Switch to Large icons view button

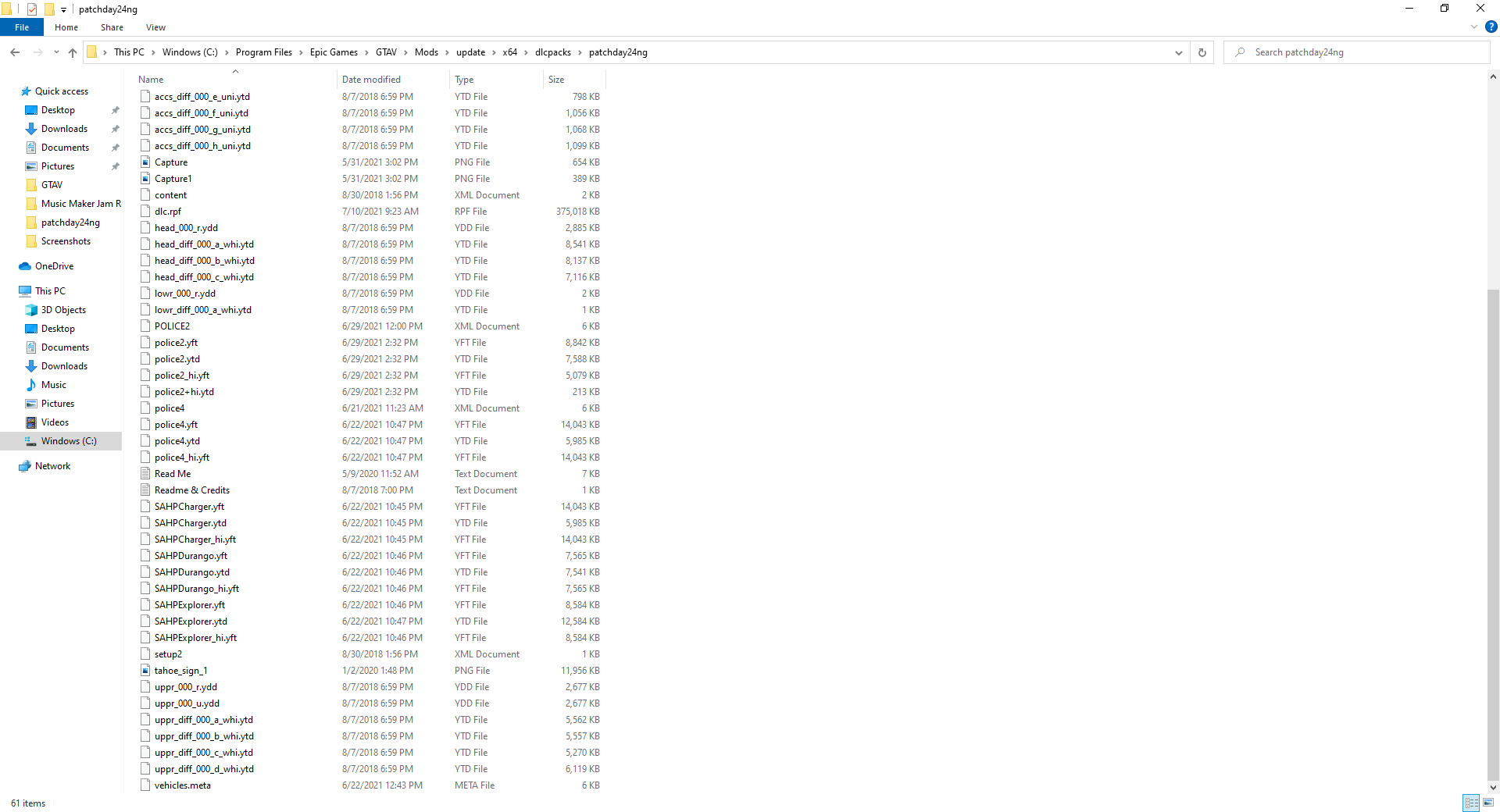(x=1488, y=803)
